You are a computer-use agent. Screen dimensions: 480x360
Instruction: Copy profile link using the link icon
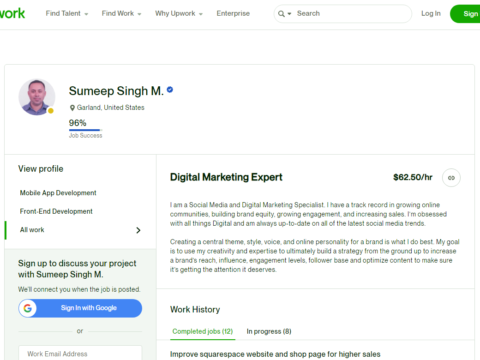451,178
